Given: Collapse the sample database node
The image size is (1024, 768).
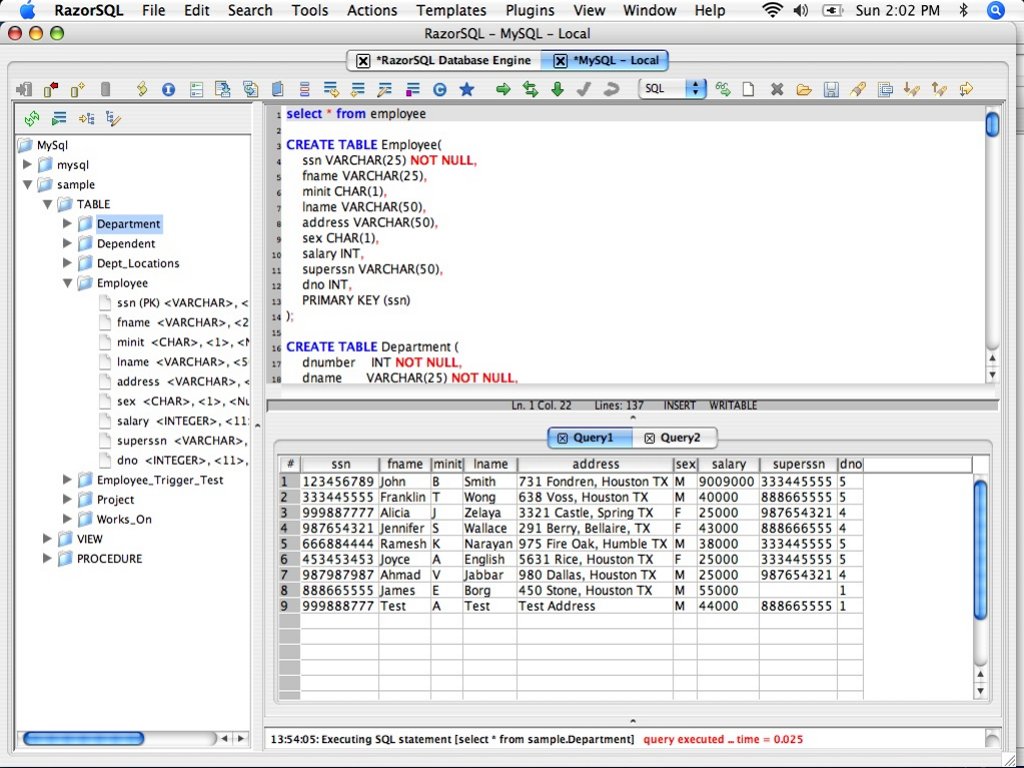Looking at the screenshot, I should coord(27,184).
